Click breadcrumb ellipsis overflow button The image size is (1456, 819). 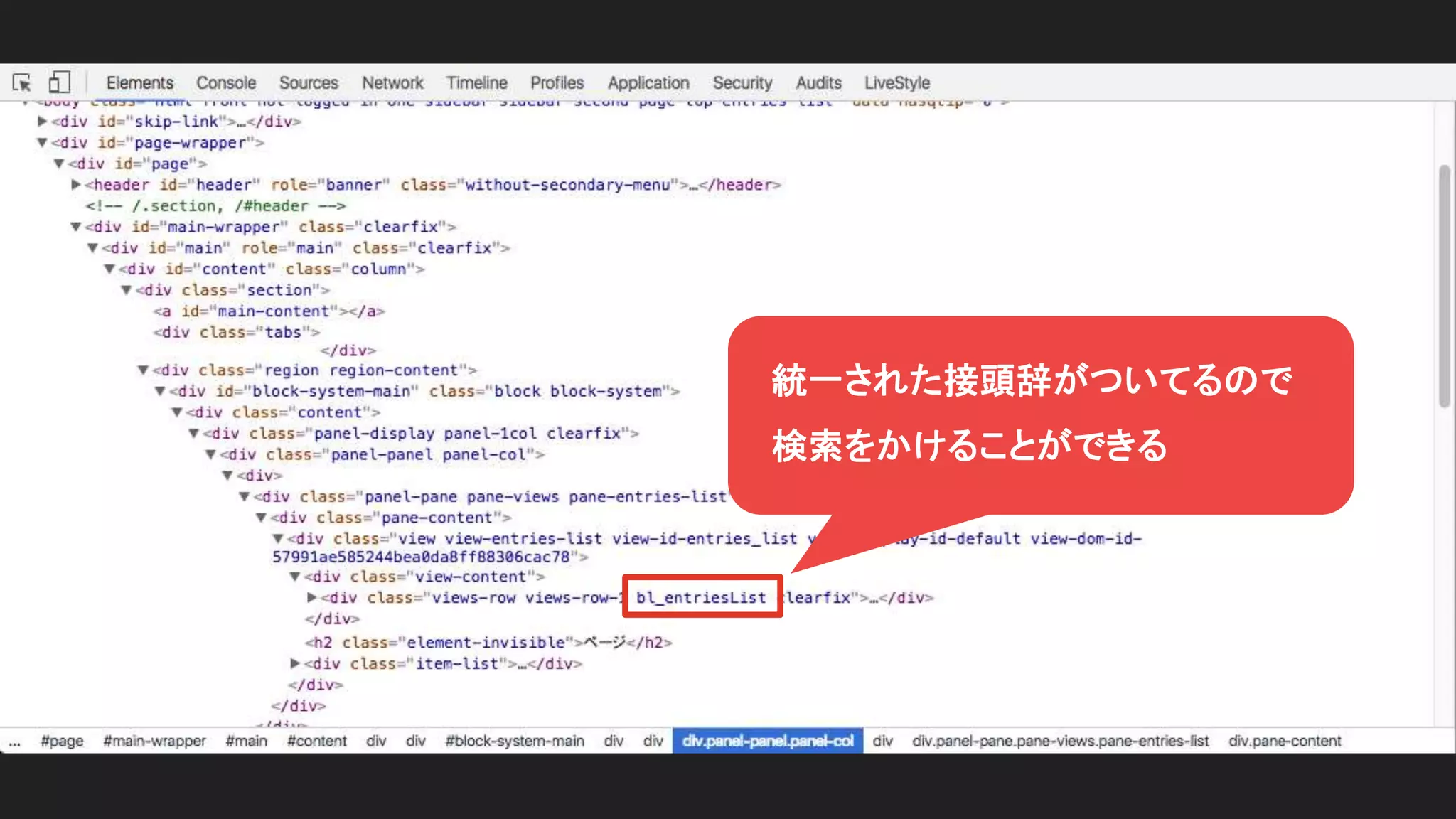(15, 741)
